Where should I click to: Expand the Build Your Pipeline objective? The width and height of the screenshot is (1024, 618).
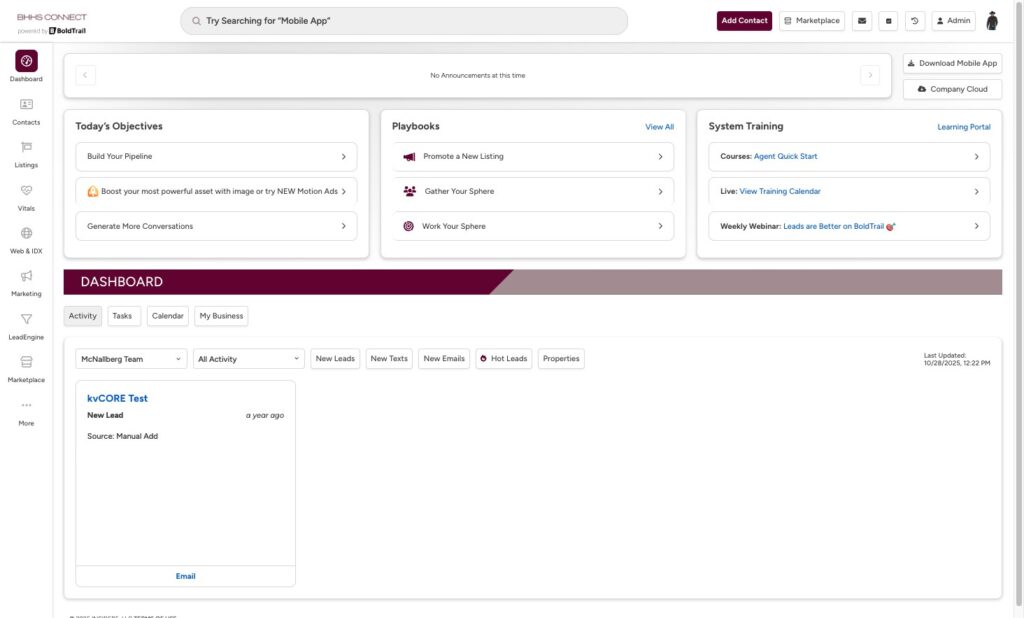216,157
